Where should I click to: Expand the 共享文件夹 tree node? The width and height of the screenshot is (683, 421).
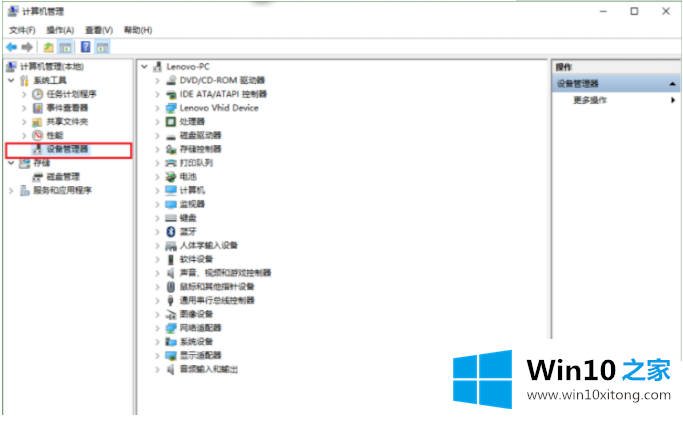click(24, 122)
